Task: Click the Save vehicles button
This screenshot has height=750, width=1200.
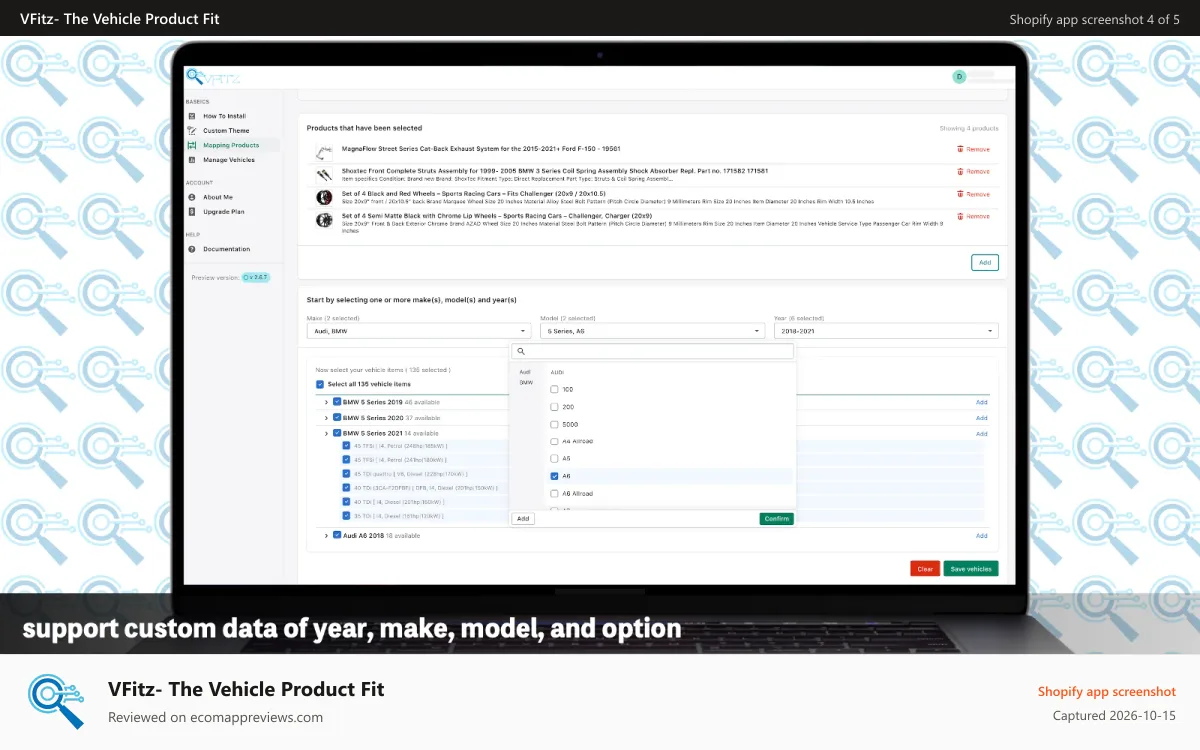Action: [971, 569]
